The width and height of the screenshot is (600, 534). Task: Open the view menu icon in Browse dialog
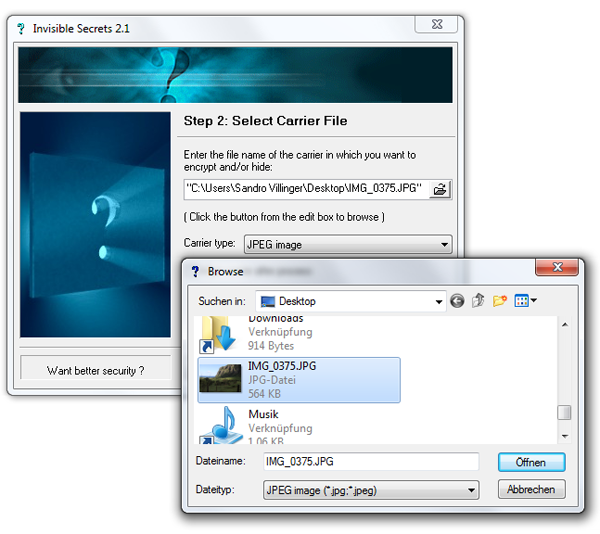click(525, 301)
